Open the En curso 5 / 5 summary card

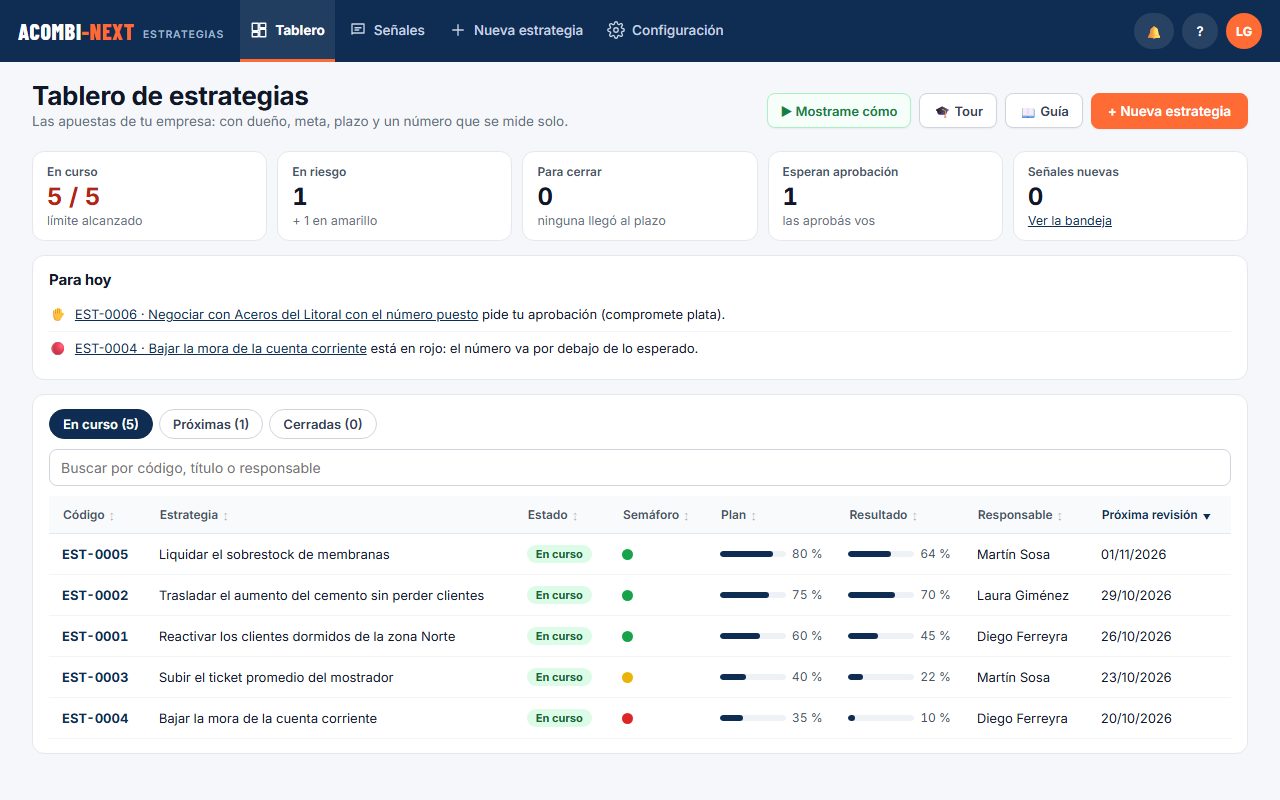[149, 196]
